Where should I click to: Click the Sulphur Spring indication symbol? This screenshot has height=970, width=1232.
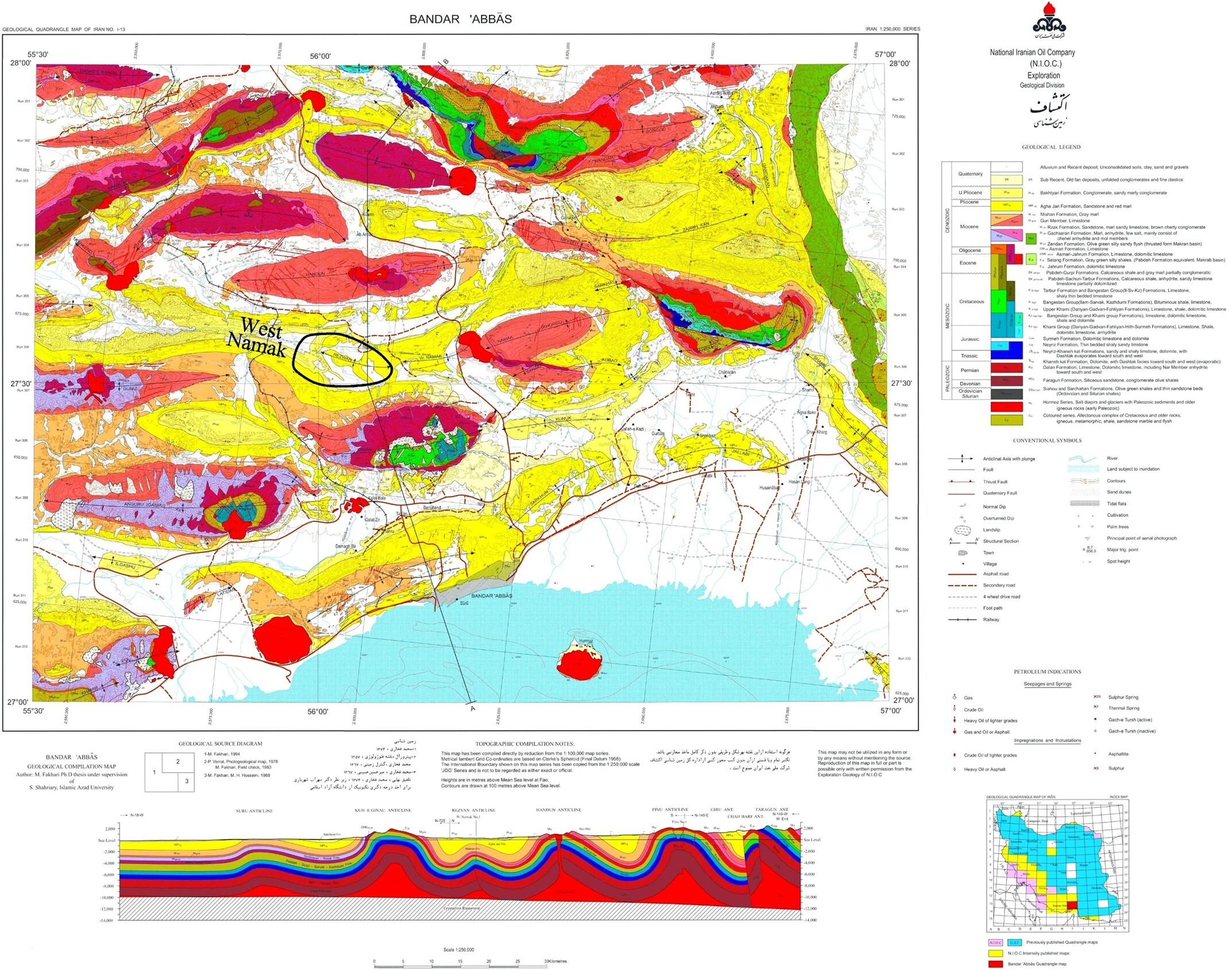(1097, 697)
